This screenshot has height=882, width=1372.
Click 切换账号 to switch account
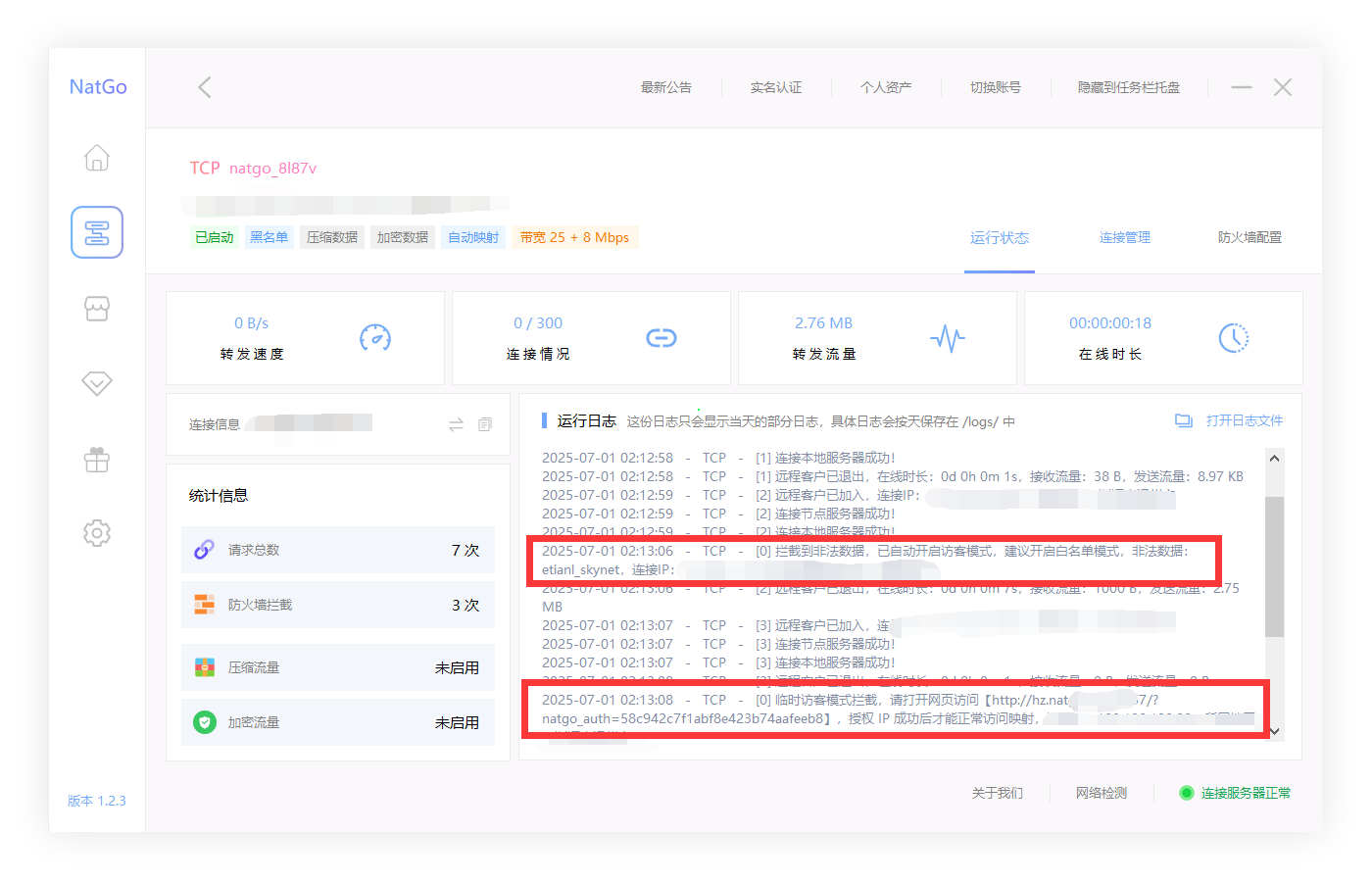pyautogui.click(x=996, y=87)
